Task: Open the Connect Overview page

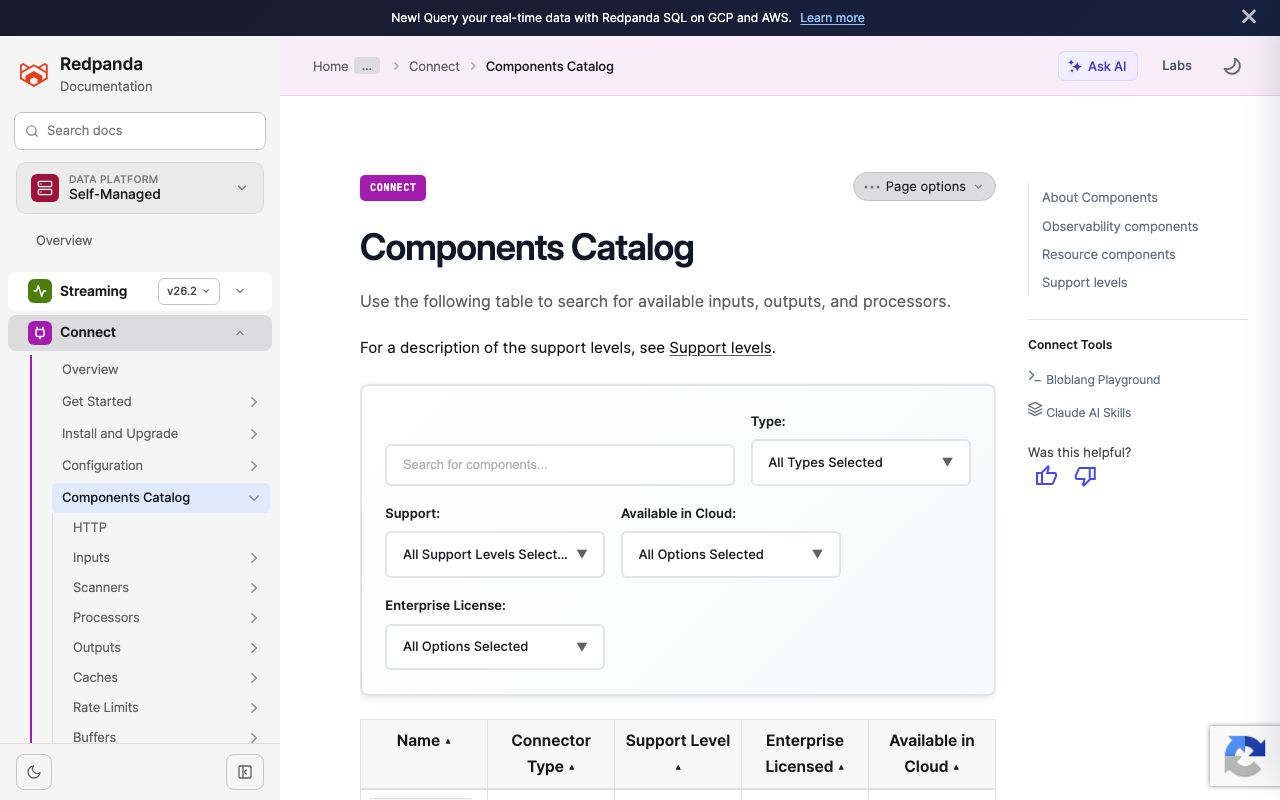Action: pyautogui.click(x=90, y=370)
